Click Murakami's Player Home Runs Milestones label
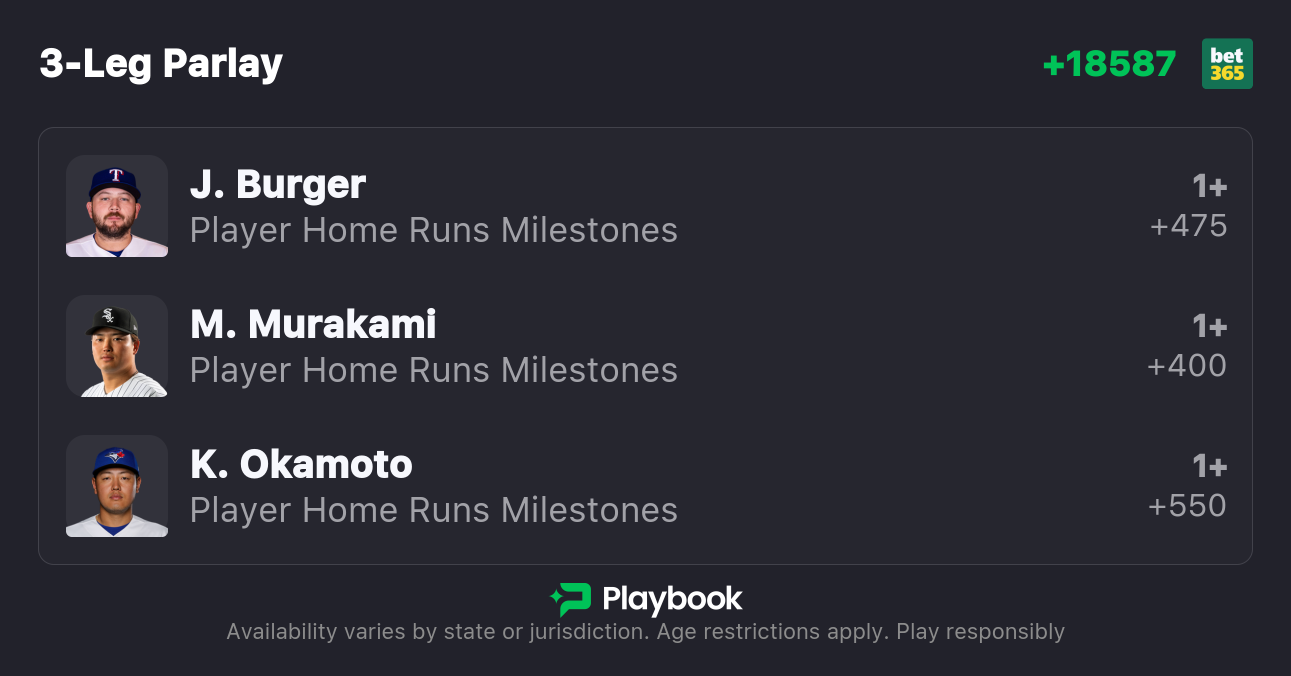This screenshot has height=676, width=1291. [434, 371]
